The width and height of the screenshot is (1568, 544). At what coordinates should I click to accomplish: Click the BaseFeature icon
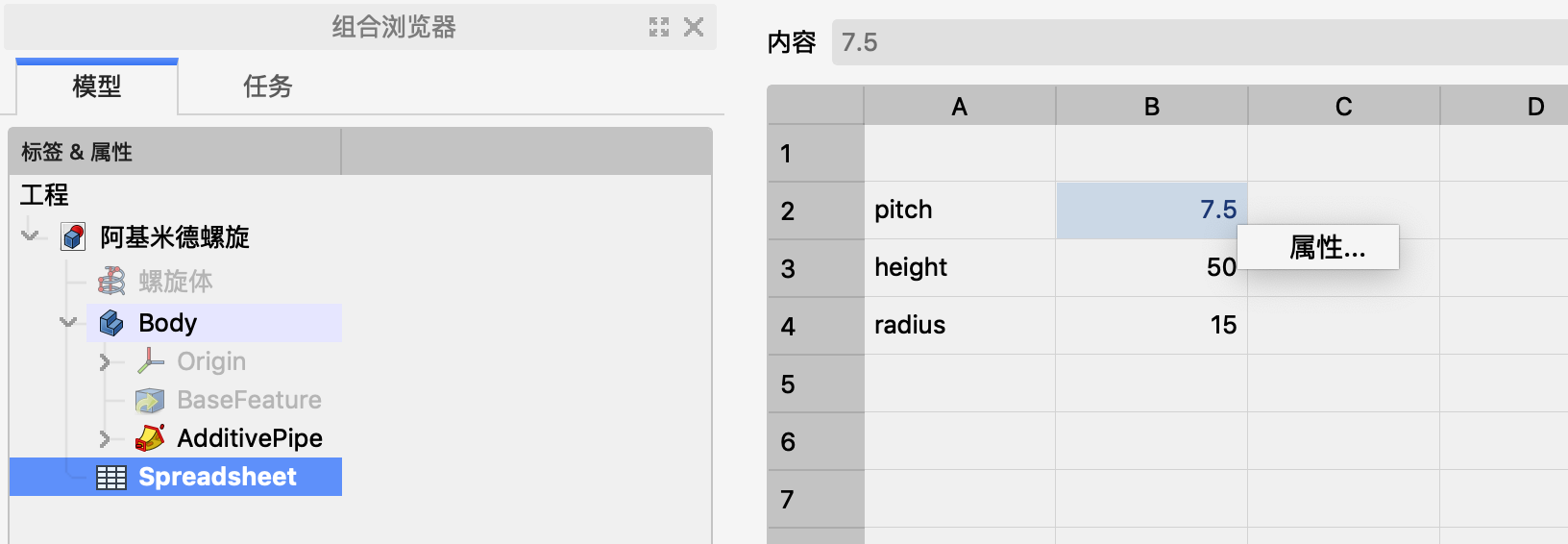pyautogui.click(x=150, y=400)
